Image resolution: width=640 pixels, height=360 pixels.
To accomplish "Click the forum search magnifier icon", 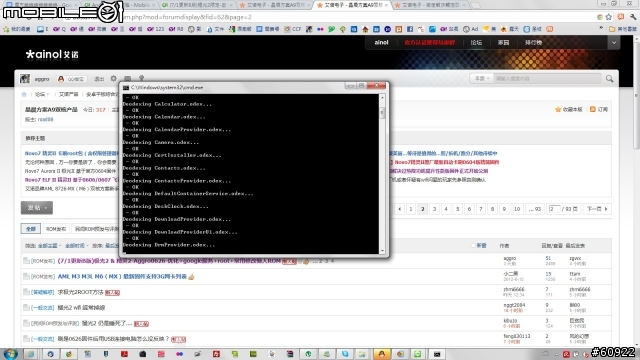I will click(x=609, y=79).
